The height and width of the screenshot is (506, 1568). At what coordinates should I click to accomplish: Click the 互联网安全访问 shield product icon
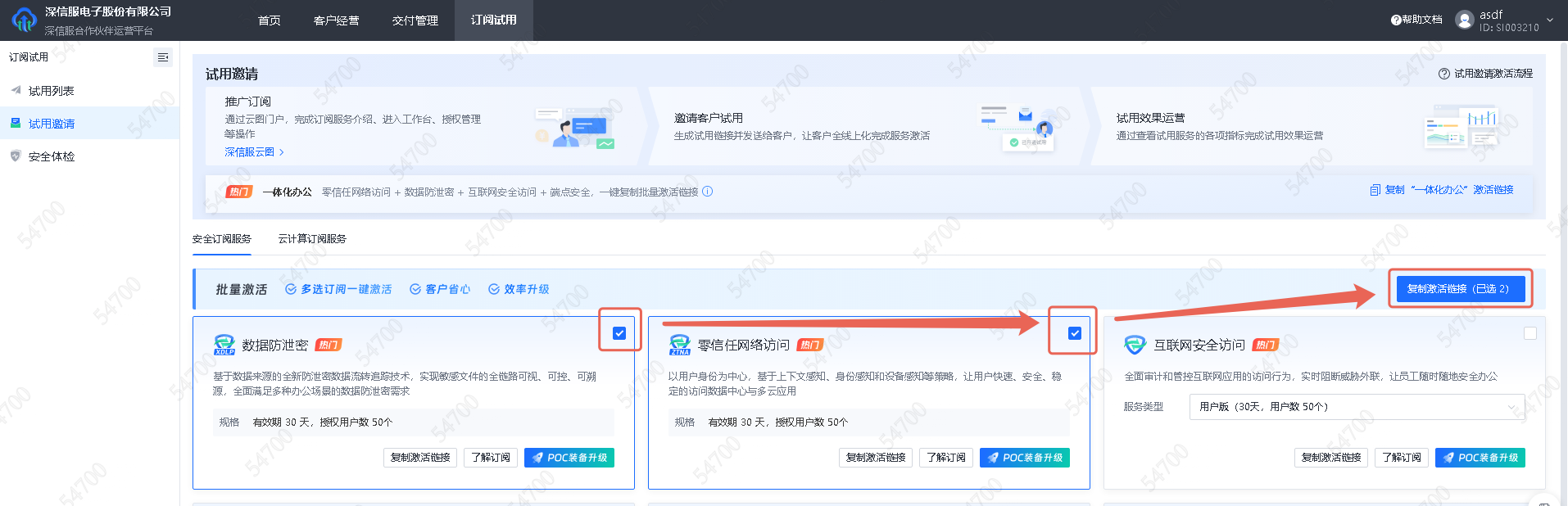(1135, 345)
